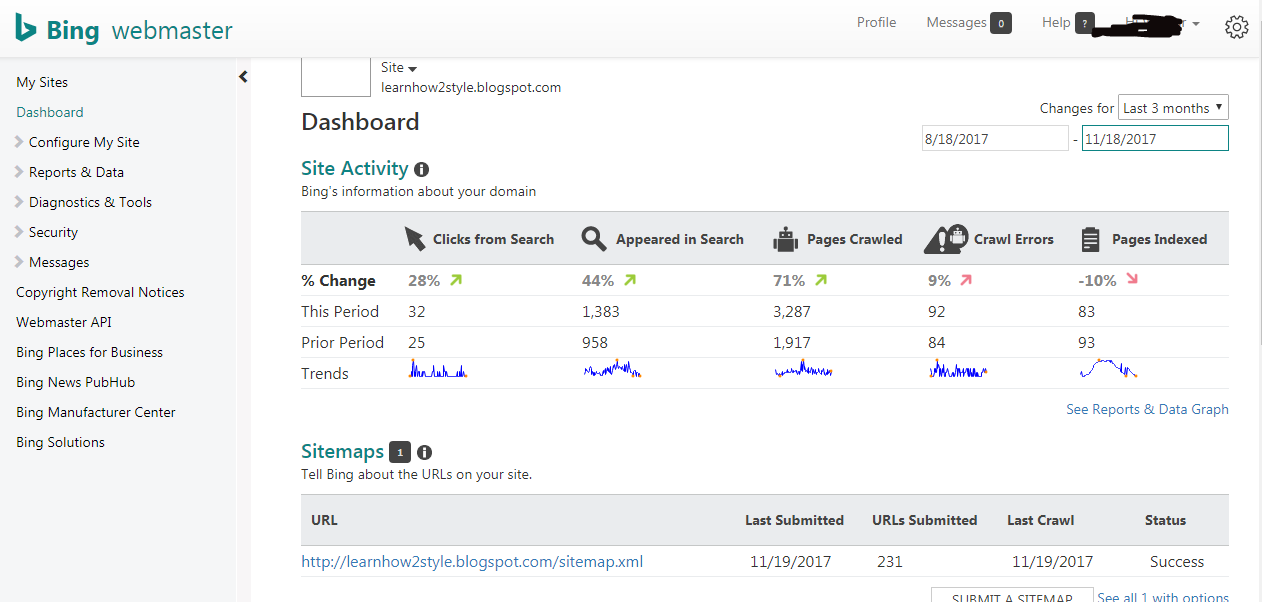Follow the See Reports & Data Graph link
The width and height of the screenshot is (1262, 602).
(1147, 409)
